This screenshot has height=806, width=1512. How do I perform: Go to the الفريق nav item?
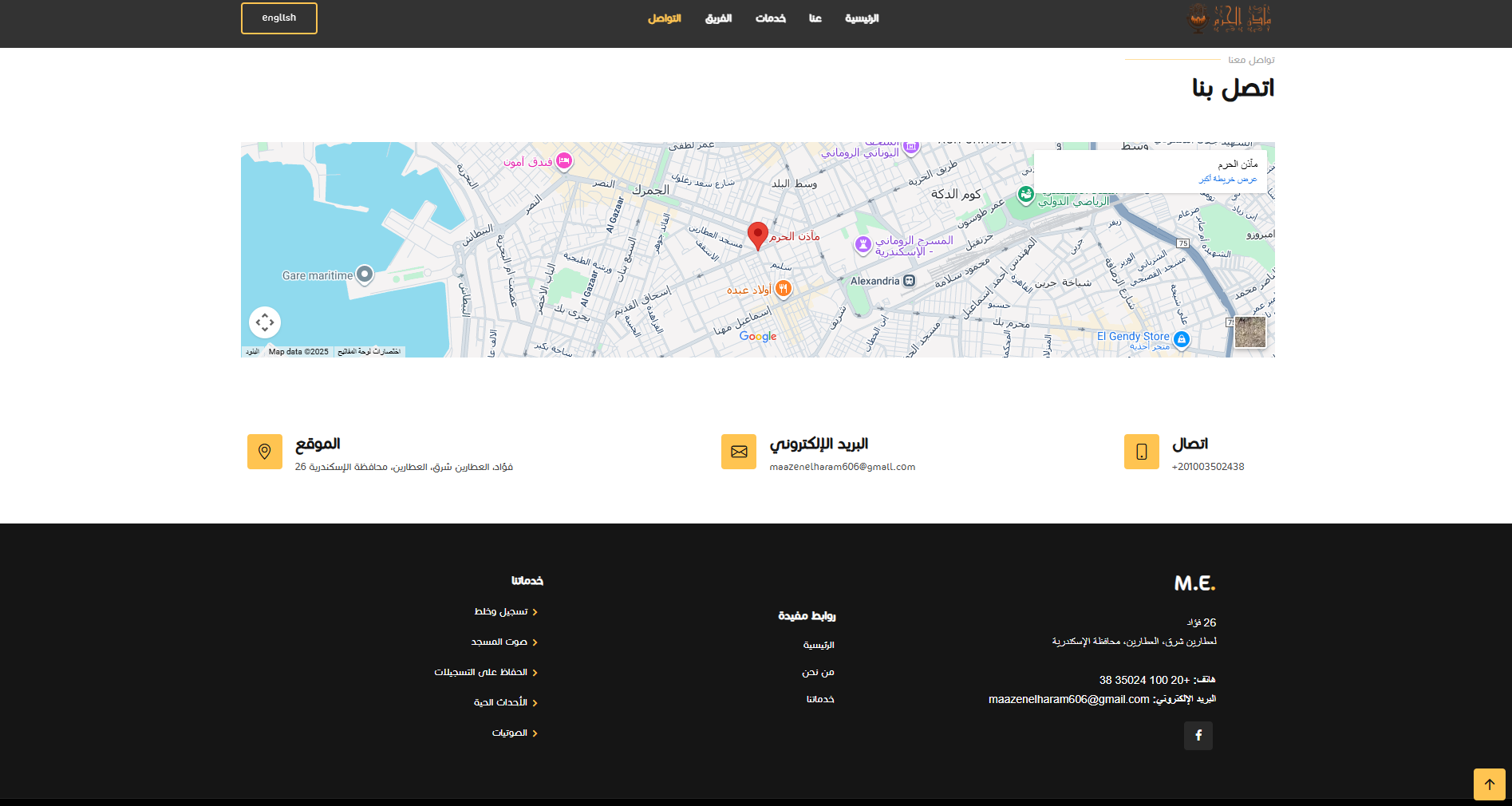tap(718, 18)
